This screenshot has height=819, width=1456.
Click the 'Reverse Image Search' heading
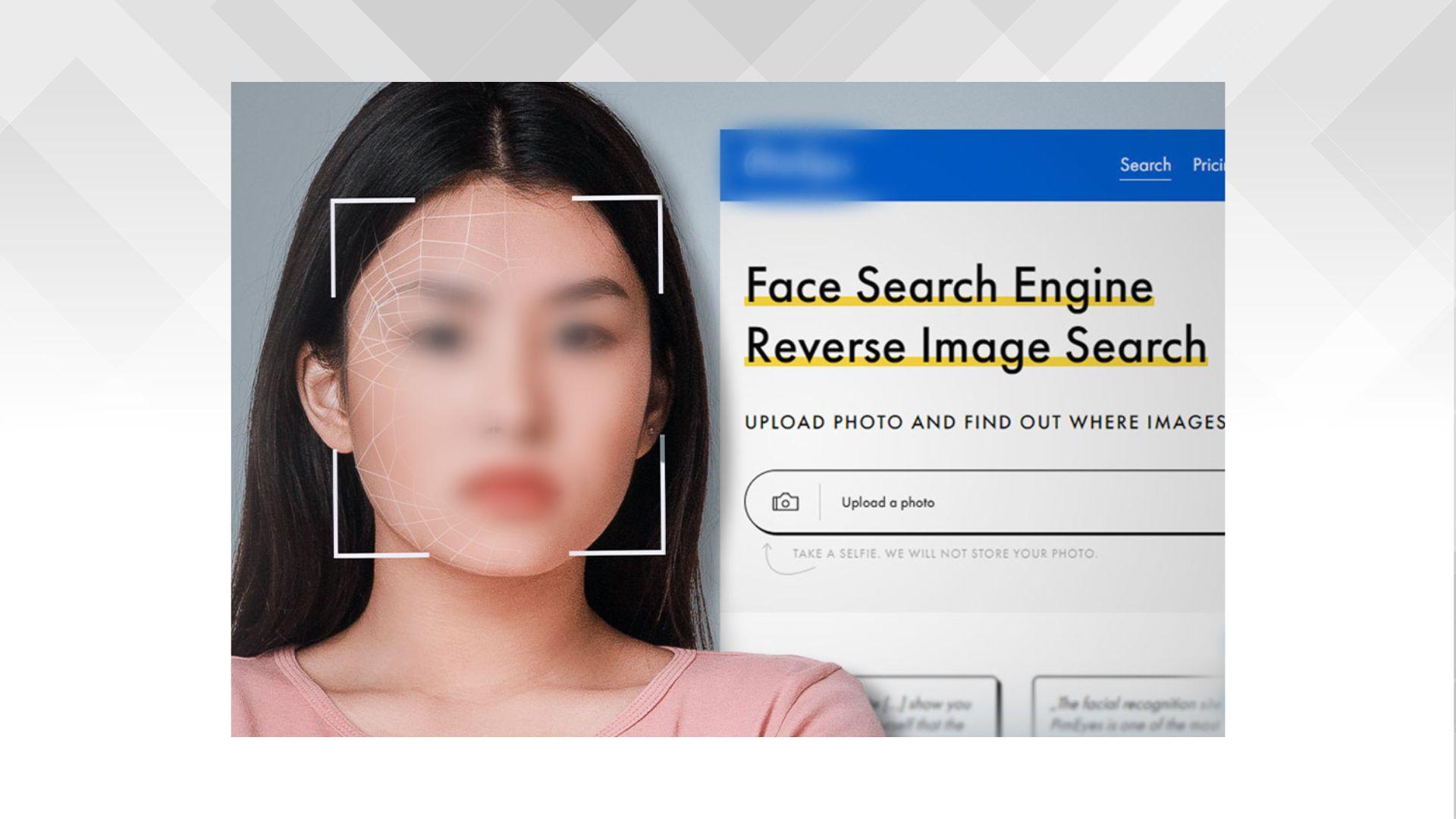(x=976, y=346)
